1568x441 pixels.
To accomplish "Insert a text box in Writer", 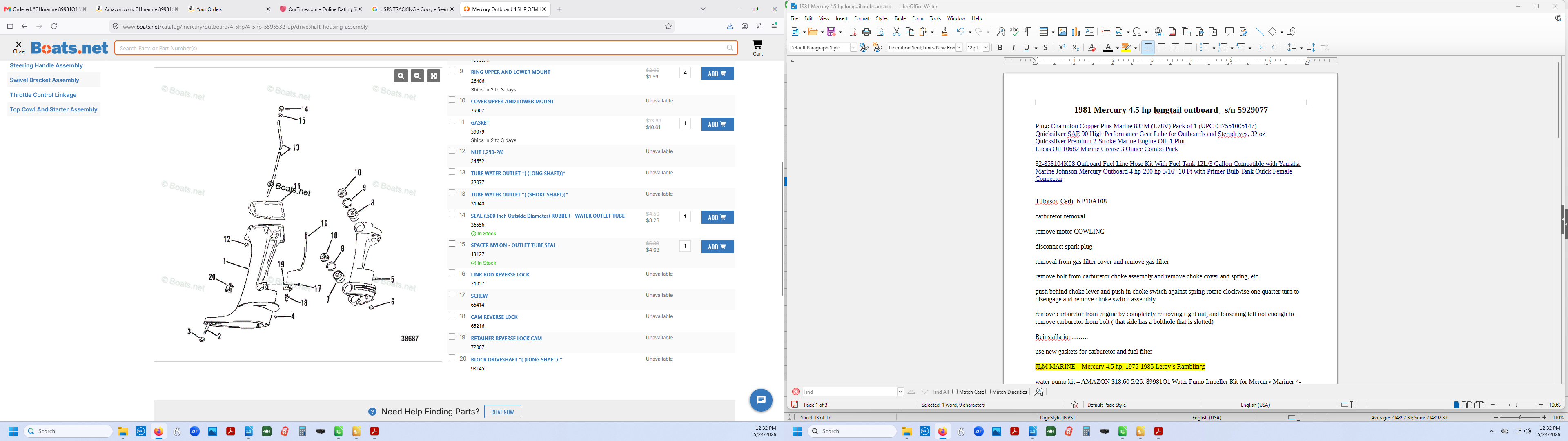I will (x=1089, y=32).
